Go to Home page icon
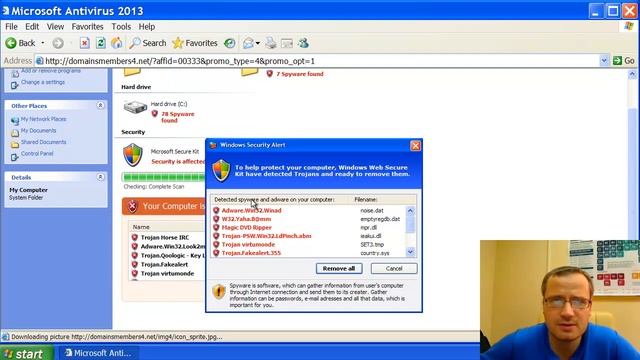 tap(117, 43)
